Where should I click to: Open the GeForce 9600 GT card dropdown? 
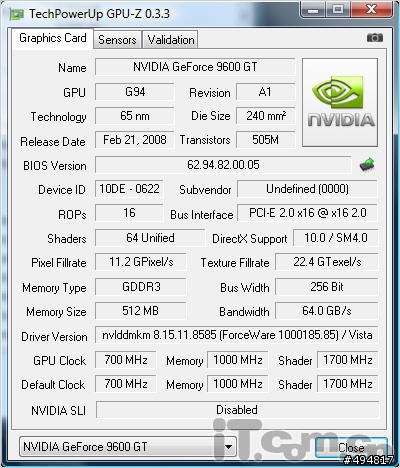click(128, 446)
